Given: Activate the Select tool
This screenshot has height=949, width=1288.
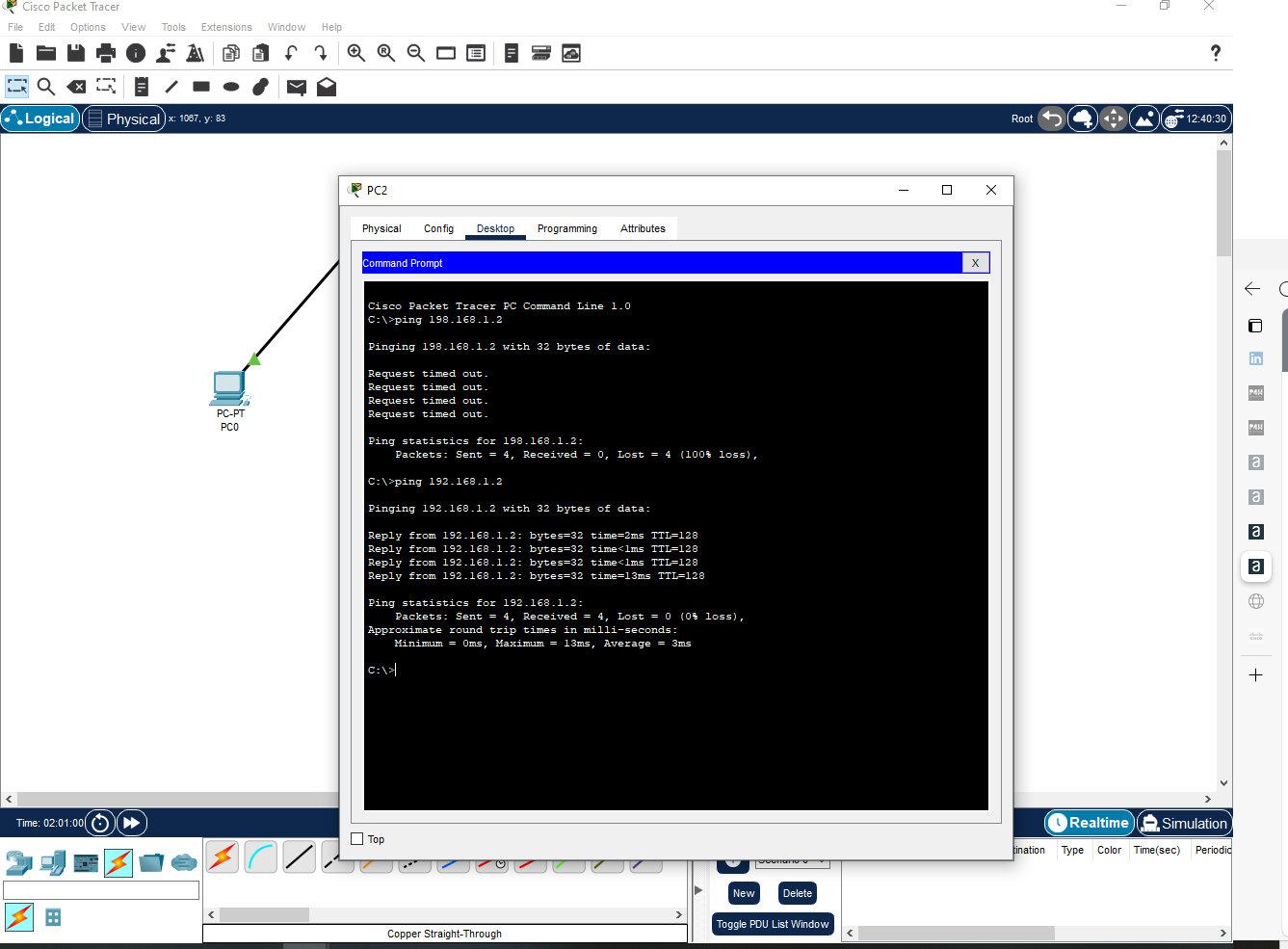Looking at the screenshot, I should coord(17,87).
